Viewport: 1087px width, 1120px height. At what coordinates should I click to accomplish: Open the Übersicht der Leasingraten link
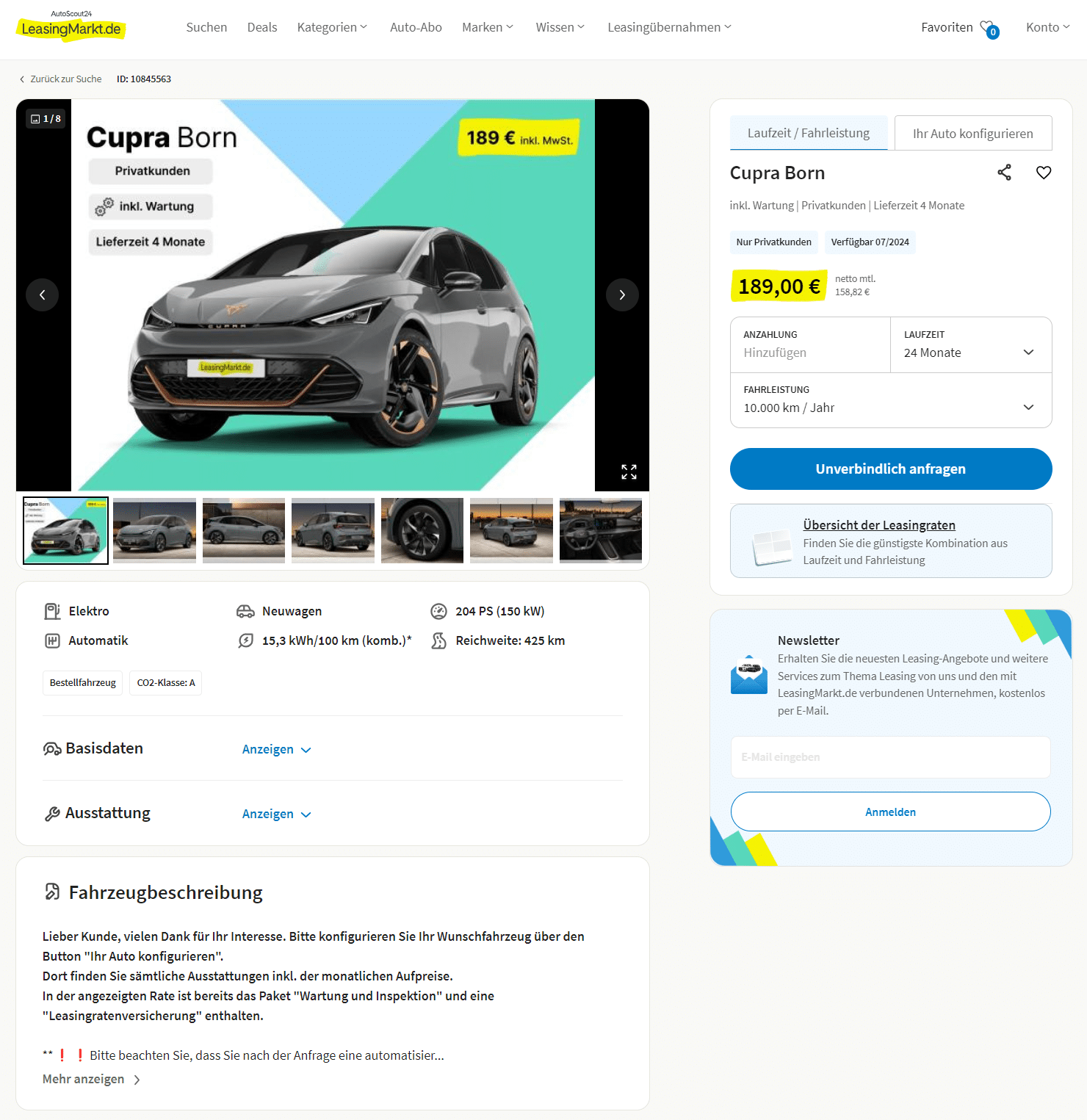click(x=879, y=525)
